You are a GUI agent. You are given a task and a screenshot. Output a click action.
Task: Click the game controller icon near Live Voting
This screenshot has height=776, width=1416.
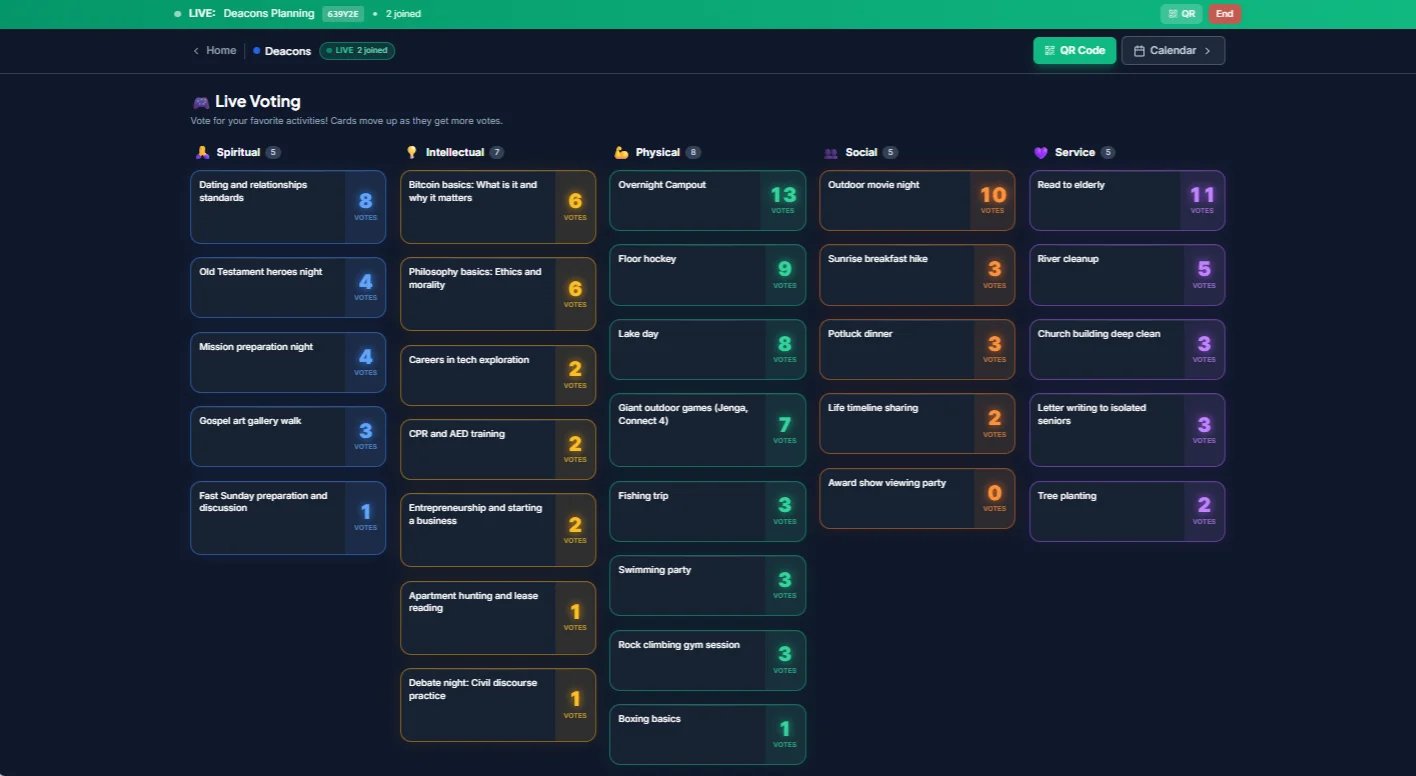click(x=200, y=101)
